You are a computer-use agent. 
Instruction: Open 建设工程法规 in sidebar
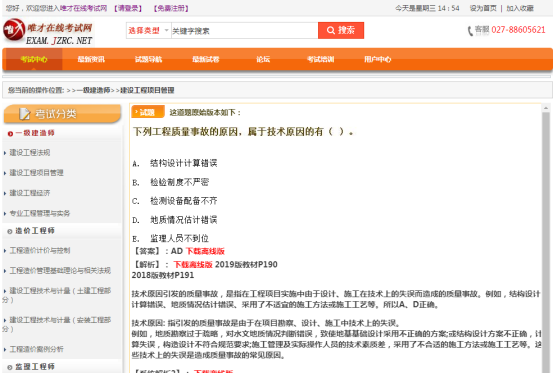(x=30, y=153)
